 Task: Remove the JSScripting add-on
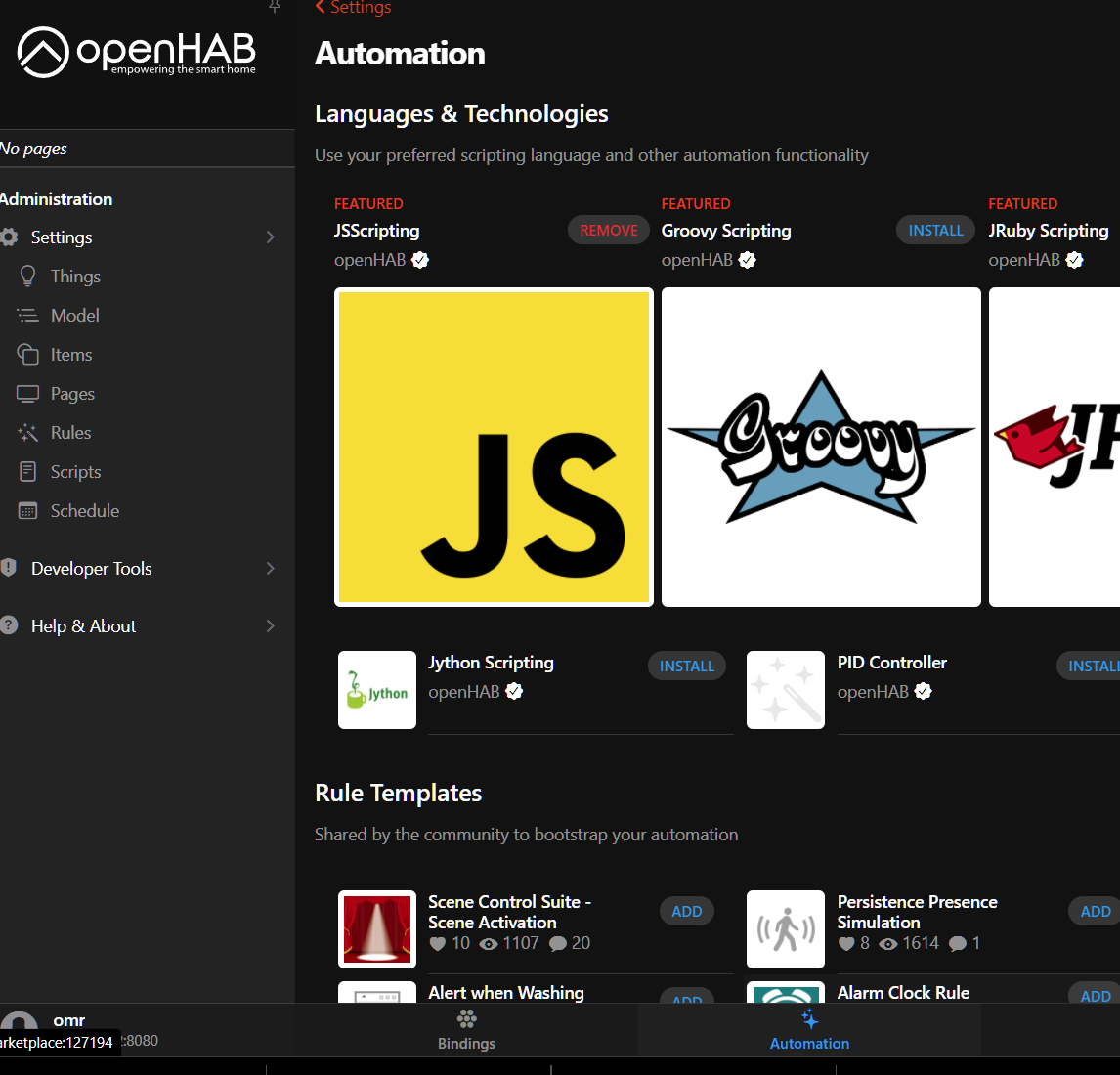coord(608,231)
